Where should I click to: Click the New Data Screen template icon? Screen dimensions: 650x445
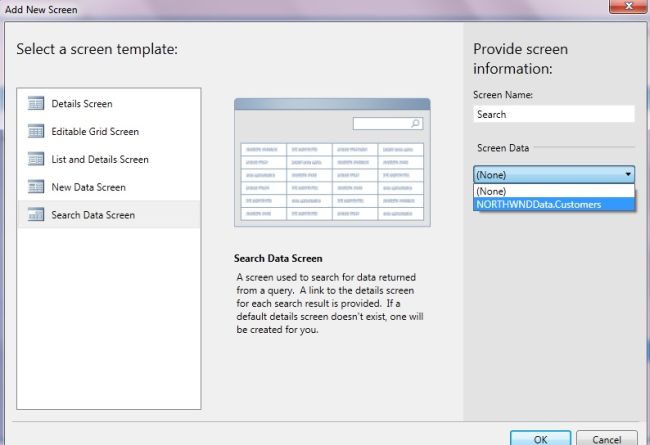tap(36, 187)
